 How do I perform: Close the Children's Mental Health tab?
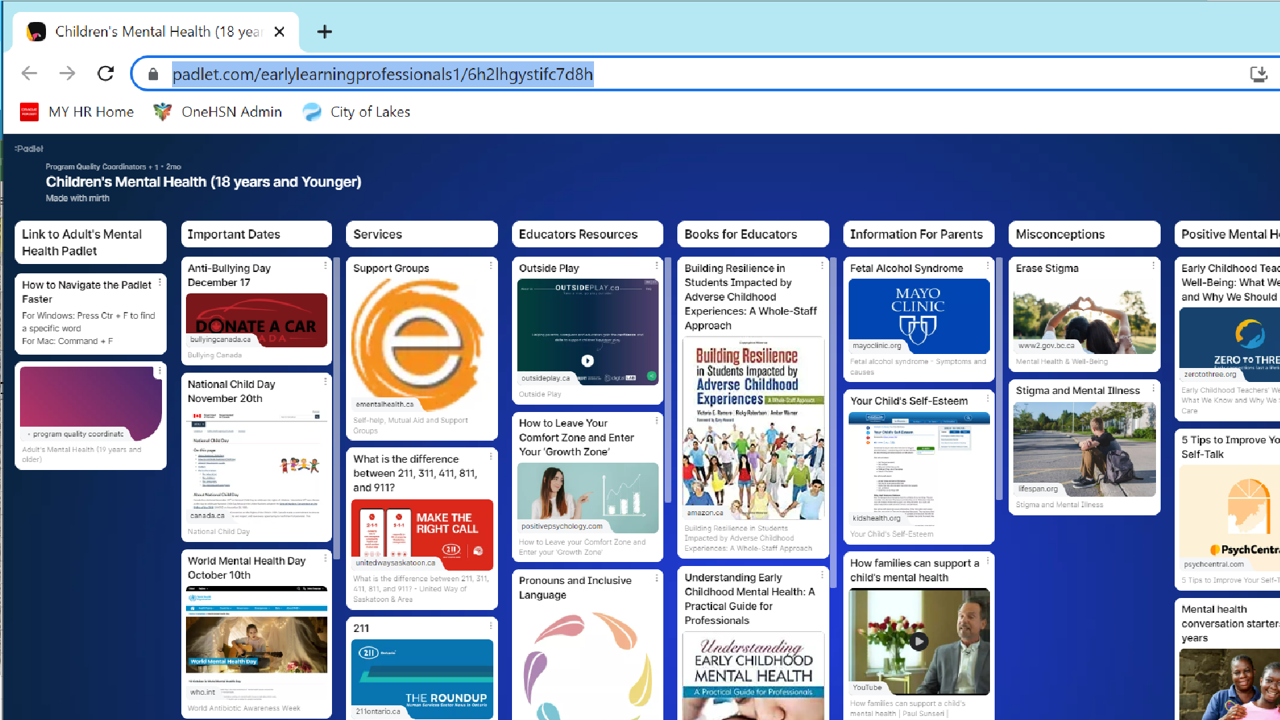pos(279,32)
